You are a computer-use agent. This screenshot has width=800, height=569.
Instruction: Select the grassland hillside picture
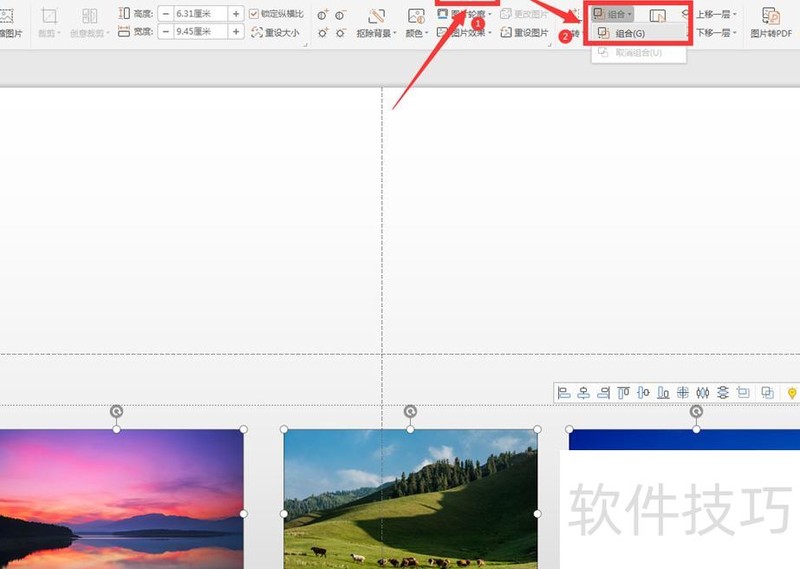(410, 500)
